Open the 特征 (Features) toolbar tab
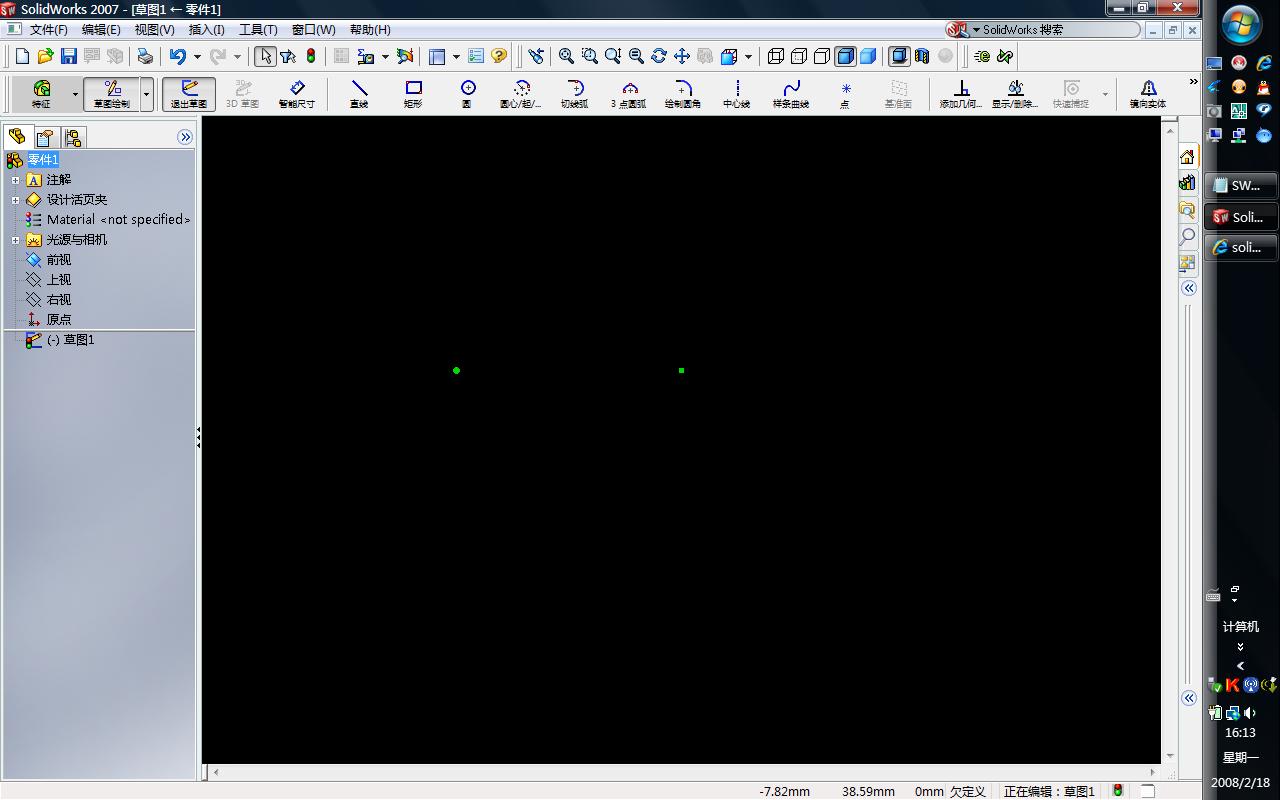This screenshot has height=800, width=1280. tap(41, 94)
